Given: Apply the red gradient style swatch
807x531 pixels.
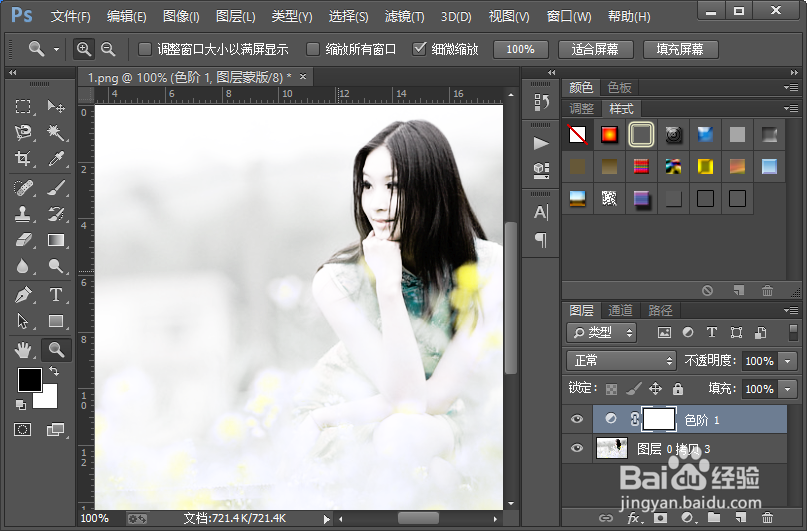Looking at the screenshot, I should pyautogui.click(x=609, y=135).
